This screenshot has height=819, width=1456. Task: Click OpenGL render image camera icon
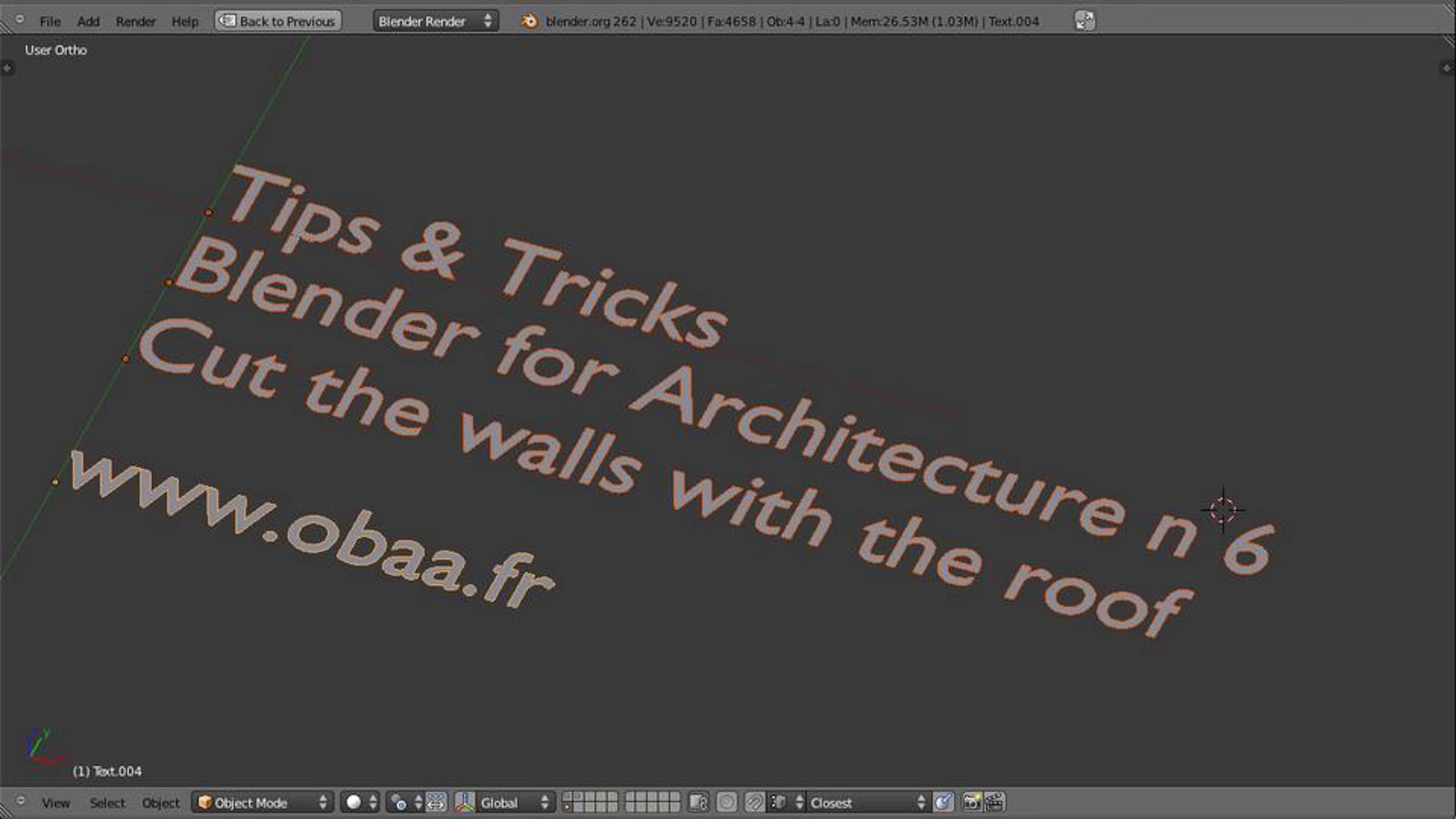coord(971,803)
